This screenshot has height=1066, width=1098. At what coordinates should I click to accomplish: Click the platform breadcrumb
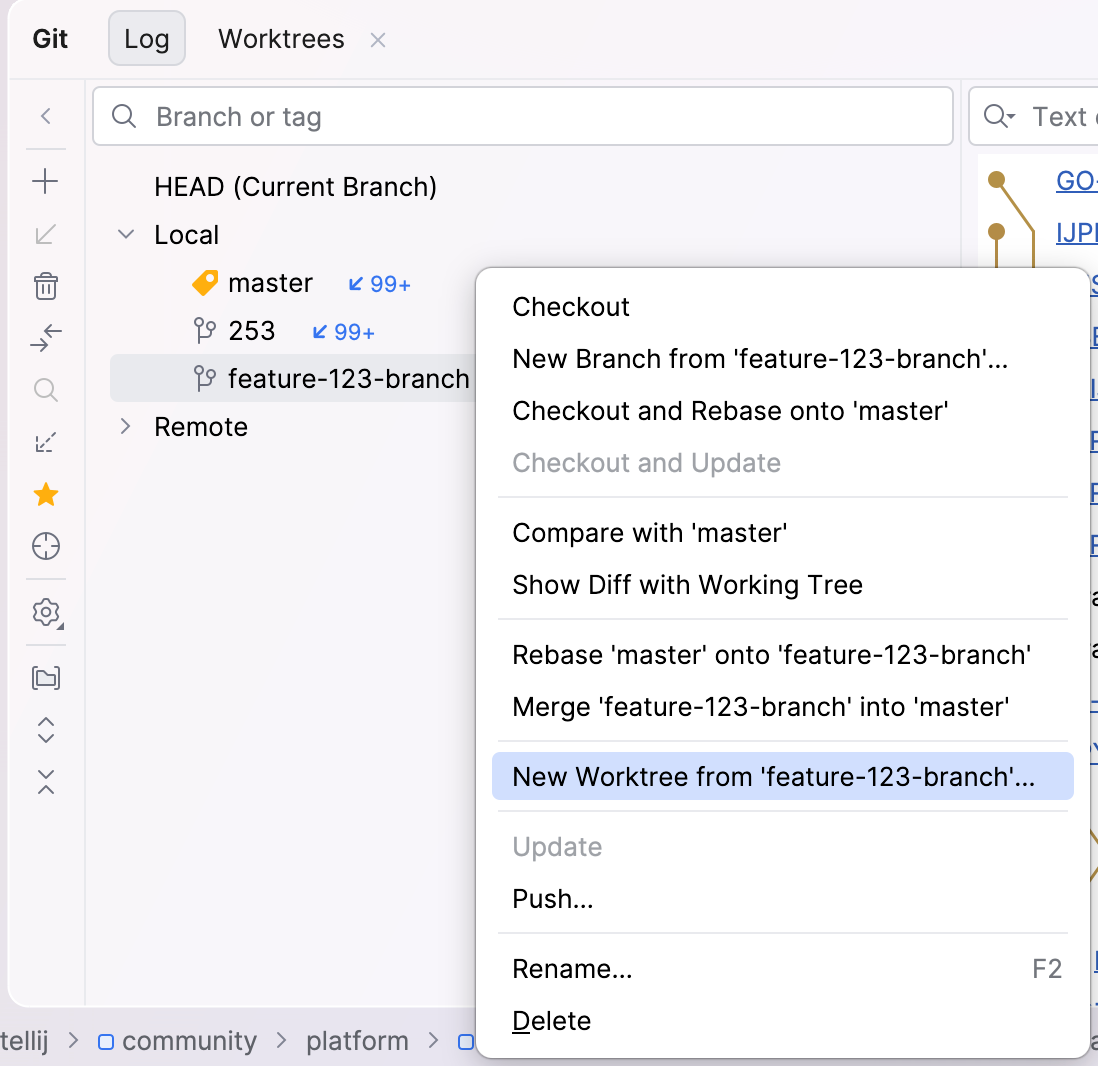coord(357,1041)
